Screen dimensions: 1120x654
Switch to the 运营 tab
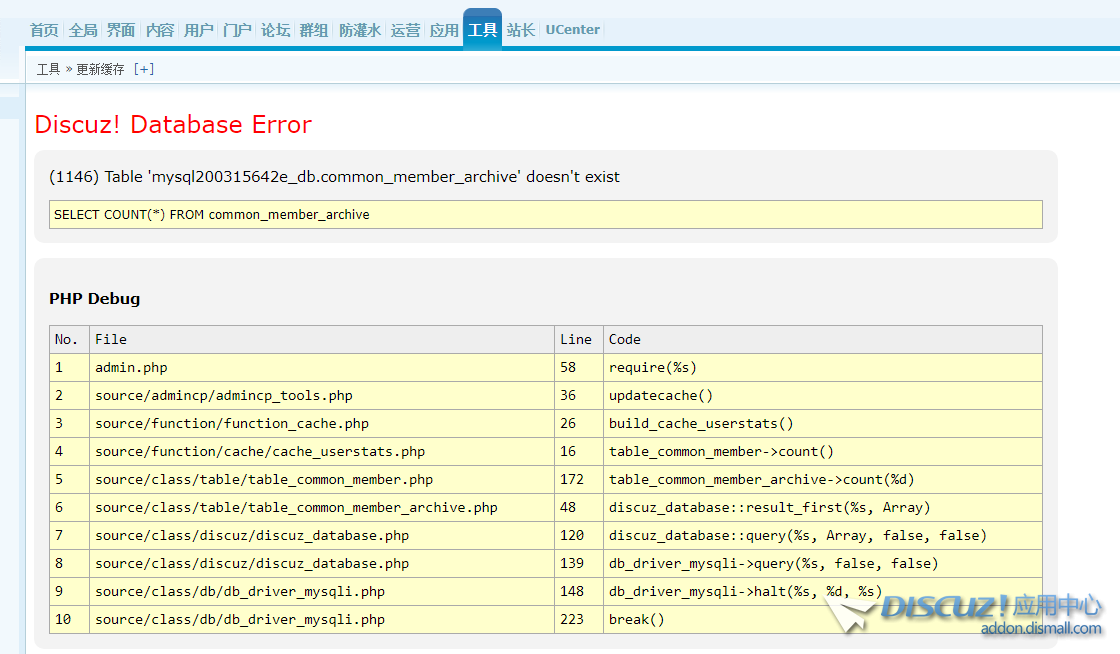[x=406, y=30]
